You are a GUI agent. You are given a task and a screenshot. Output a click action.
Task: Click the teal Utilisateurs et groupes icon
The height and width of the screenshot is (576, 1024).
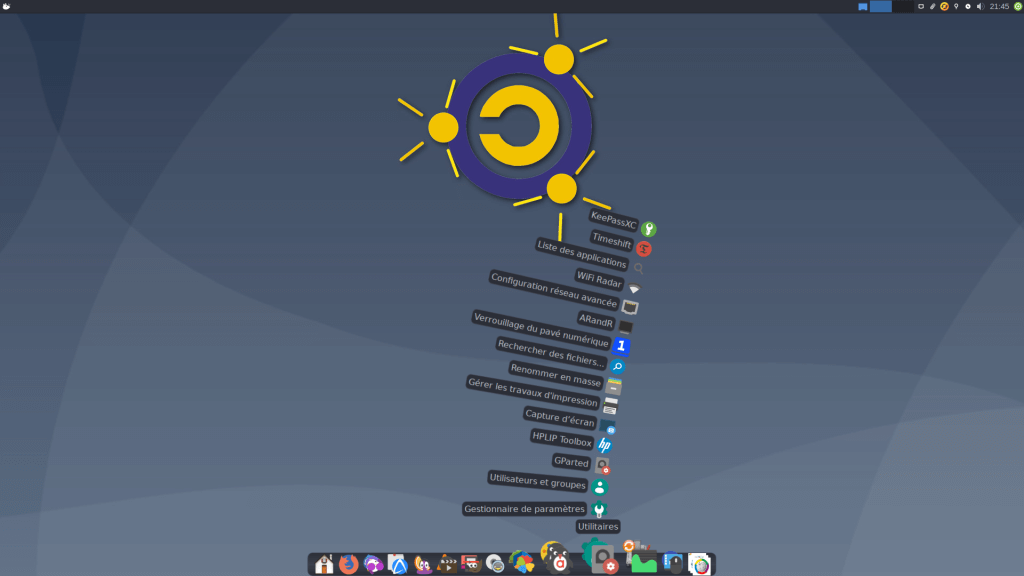[x=600, y=487]
